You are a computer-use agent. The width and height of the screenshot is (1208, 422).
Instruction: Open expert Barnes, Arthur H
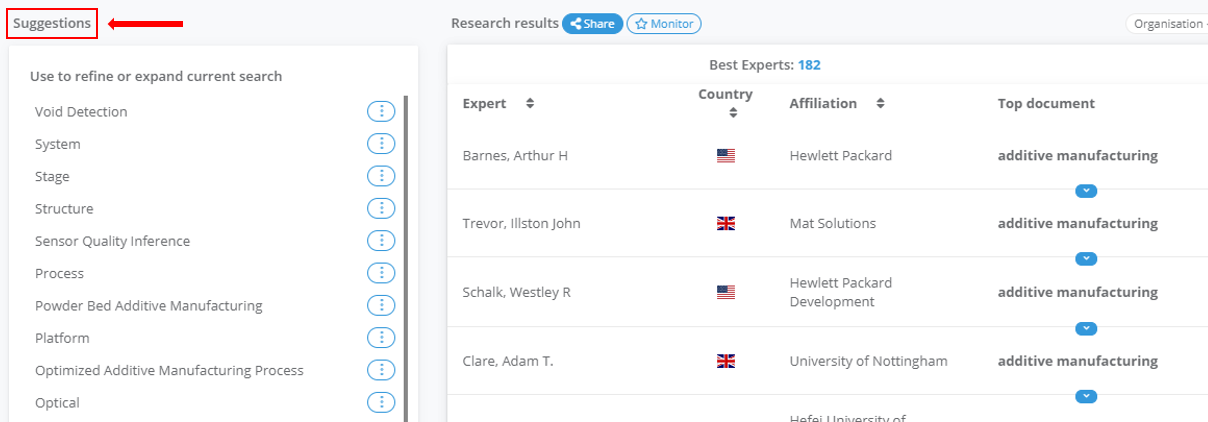515,156
